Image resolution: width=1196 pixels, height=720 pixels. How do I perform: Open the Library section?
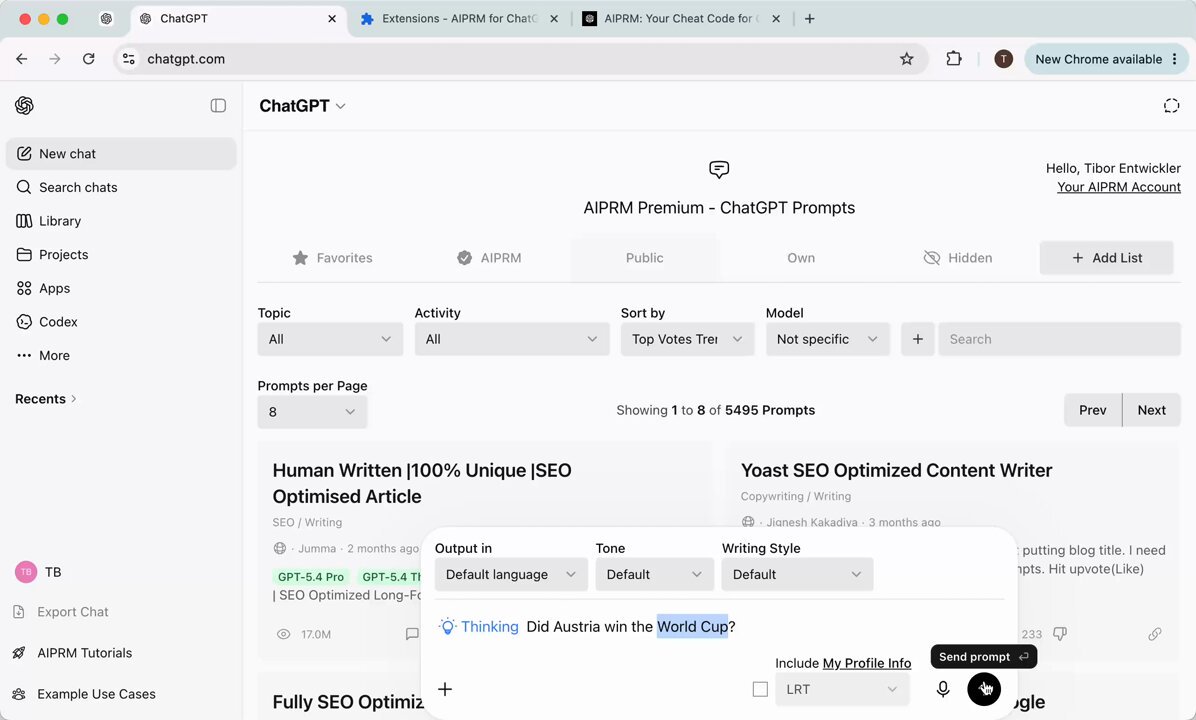click(x=121, y=220)
